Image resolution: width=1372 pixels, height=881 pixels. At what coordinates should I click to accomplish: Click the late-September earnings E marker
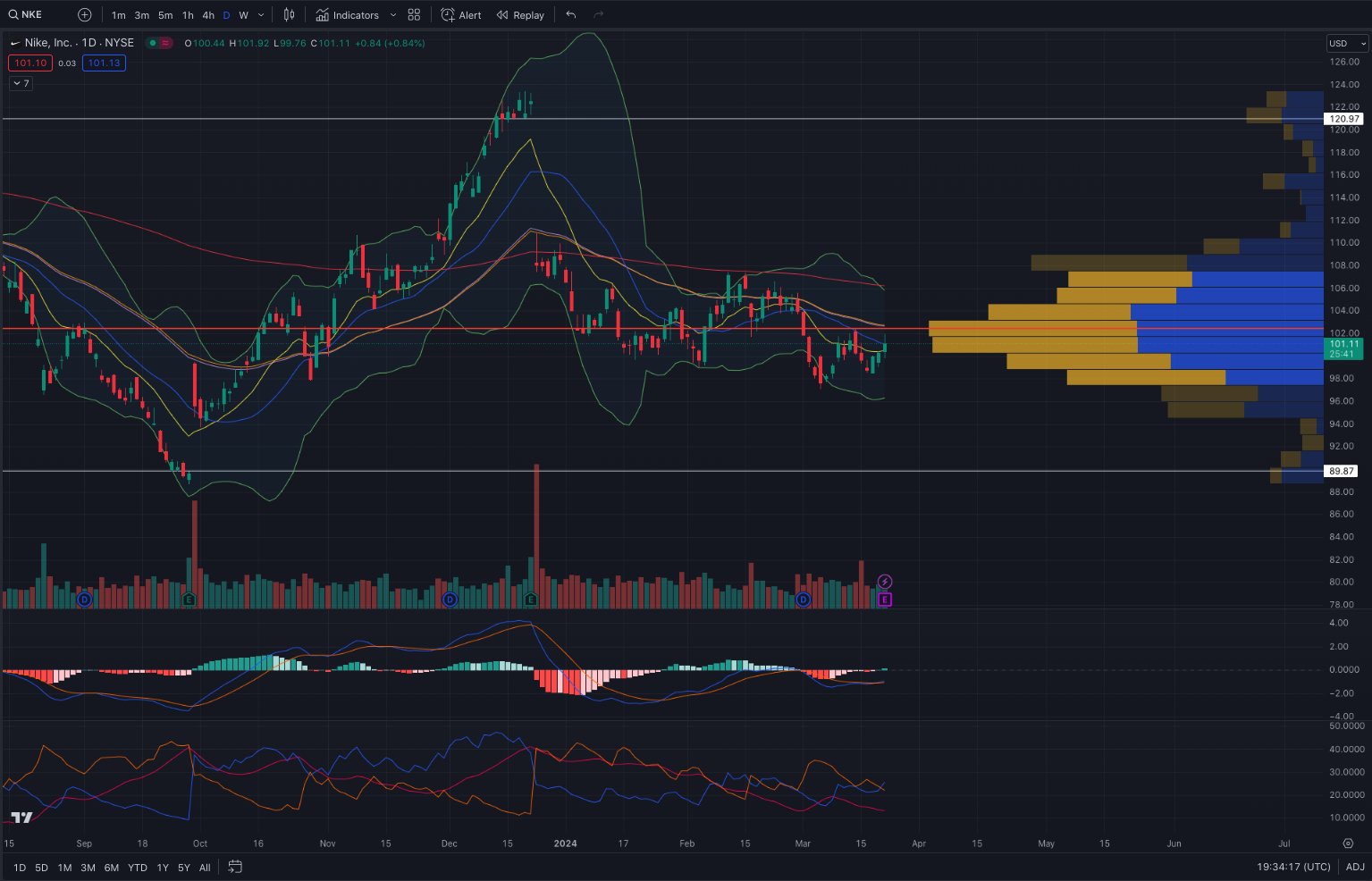click(x=189, y=599)
